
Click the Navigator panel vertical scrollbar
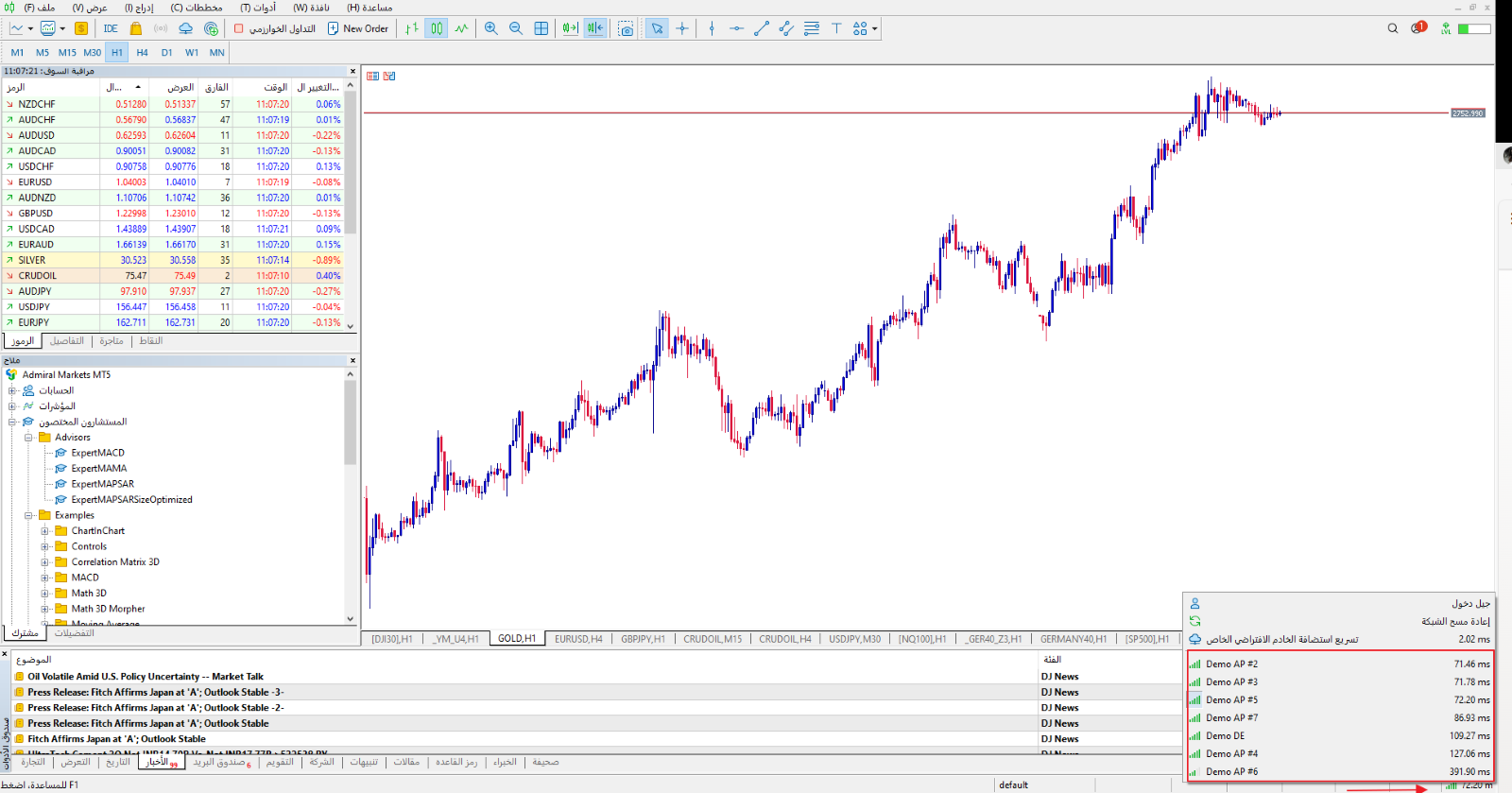351,422
